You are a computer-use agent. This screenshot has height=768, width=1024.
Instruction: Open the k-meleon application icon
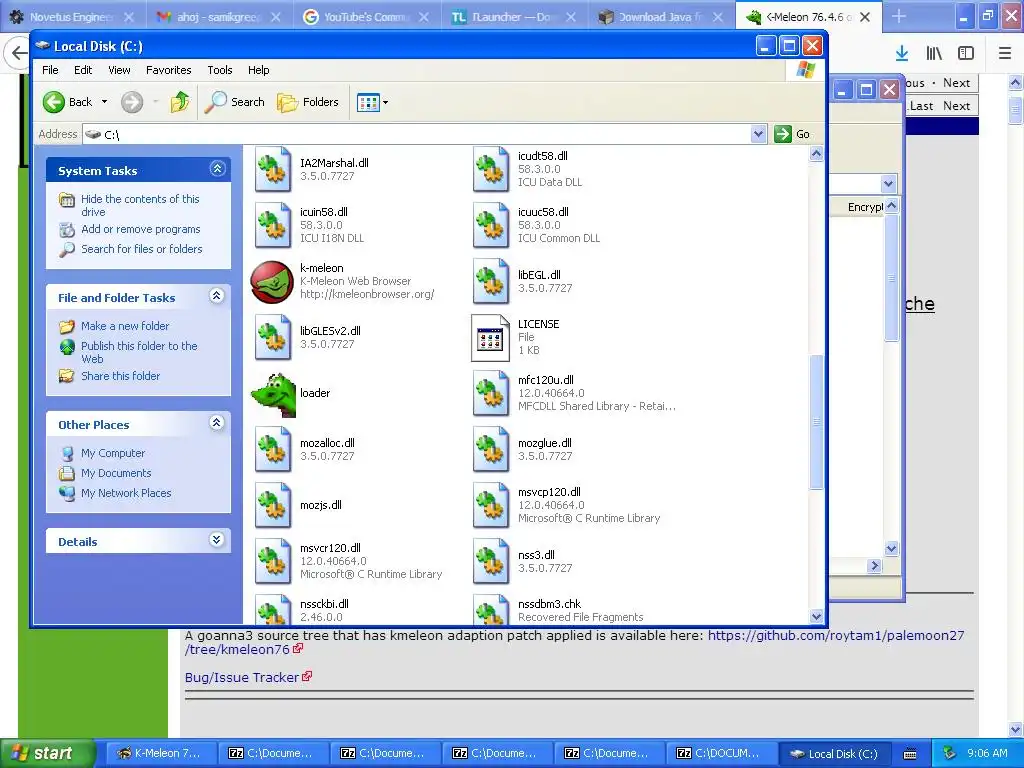(272, 282)
